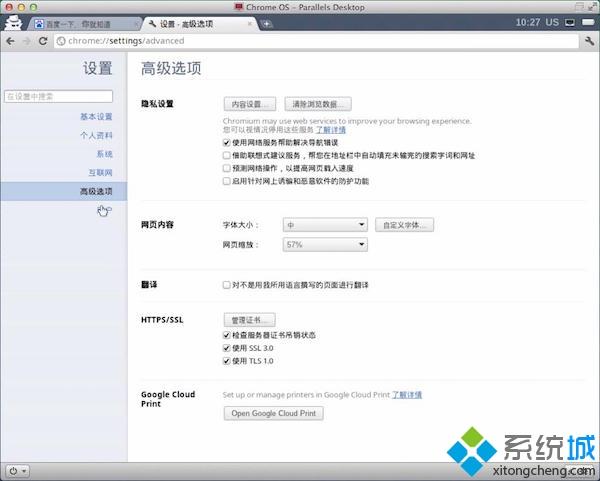Click the 自定义字体 button
600x481 pixels.
(404, 225)
